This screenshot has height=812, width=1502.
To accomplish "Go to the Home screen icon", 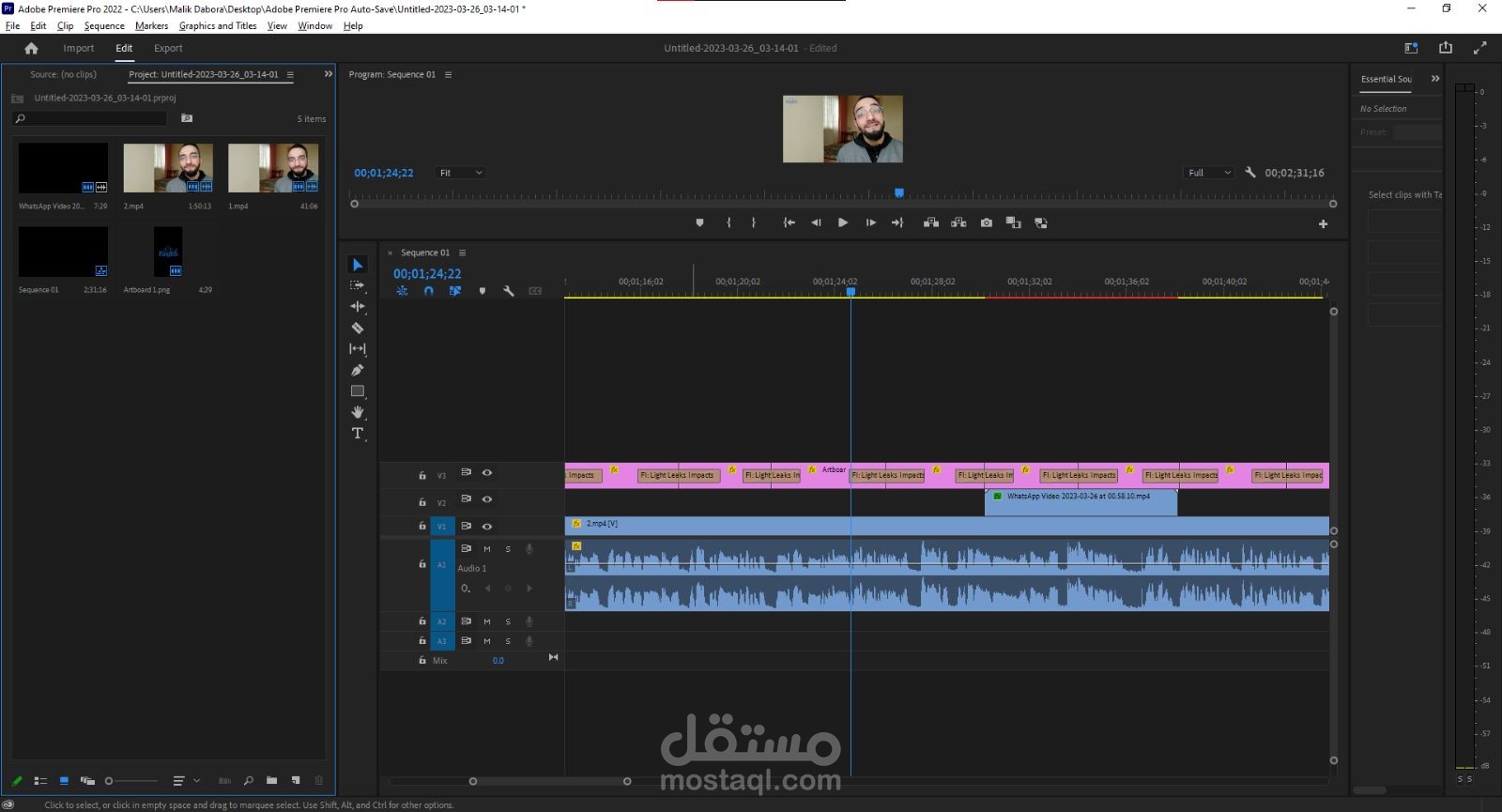I will (31, 48).
